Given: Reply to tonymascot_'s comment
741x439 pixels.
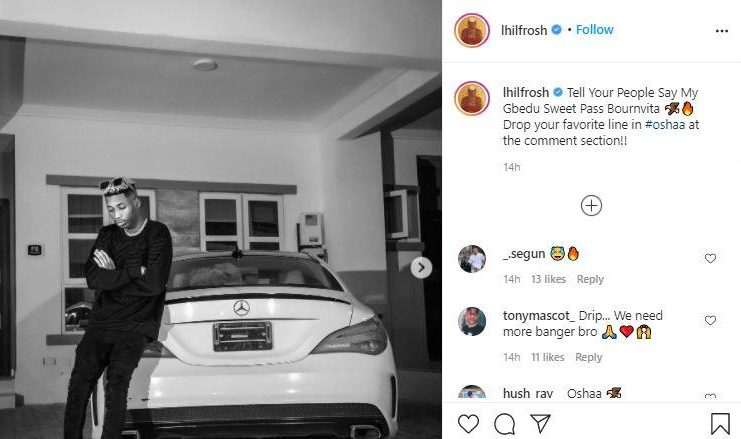Looking at the screenshot, I should coord(588,357).
